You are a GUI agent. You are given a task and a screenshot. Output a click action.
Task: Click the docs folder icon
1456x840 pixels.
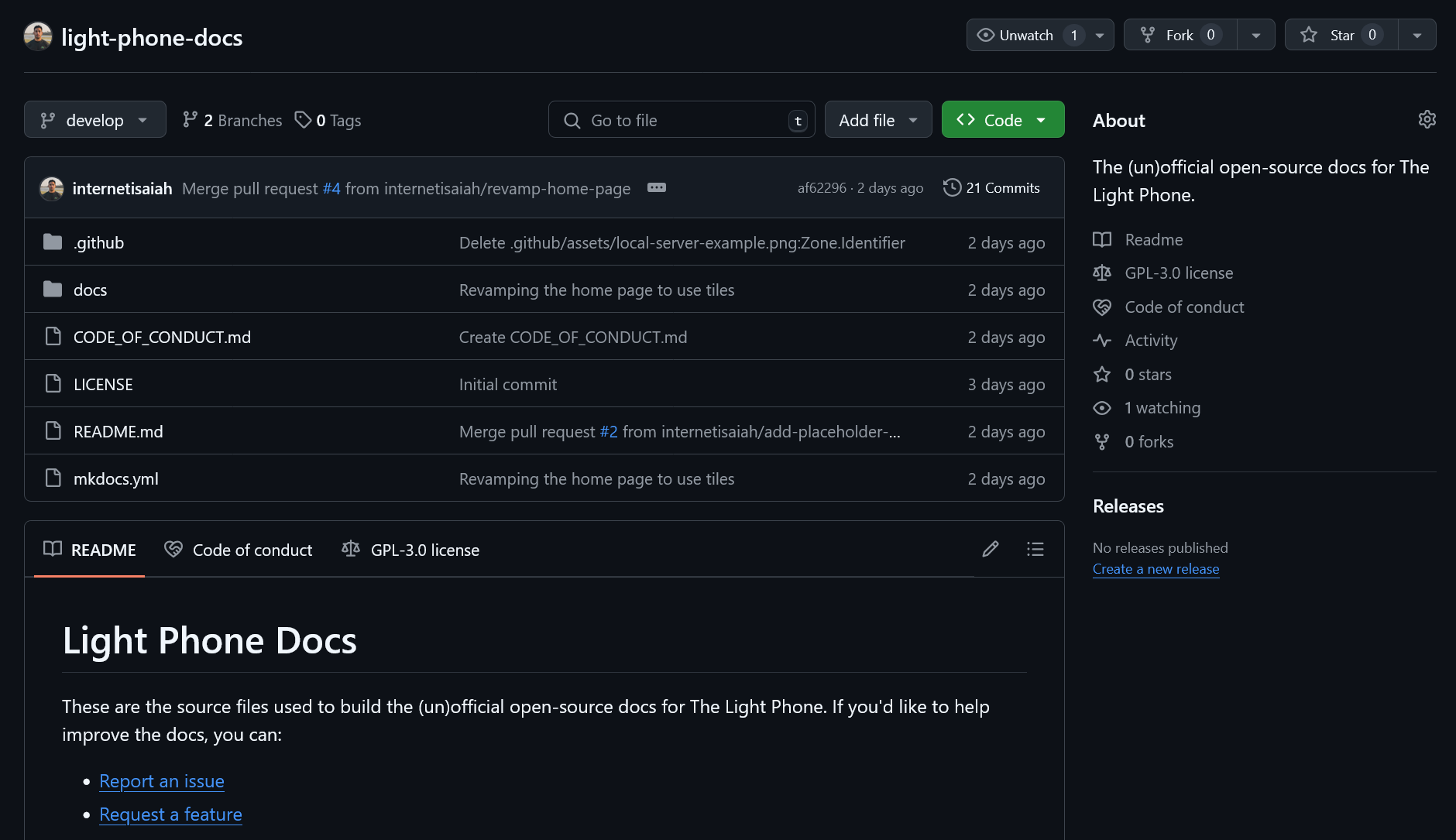click(x=53, y=290)
